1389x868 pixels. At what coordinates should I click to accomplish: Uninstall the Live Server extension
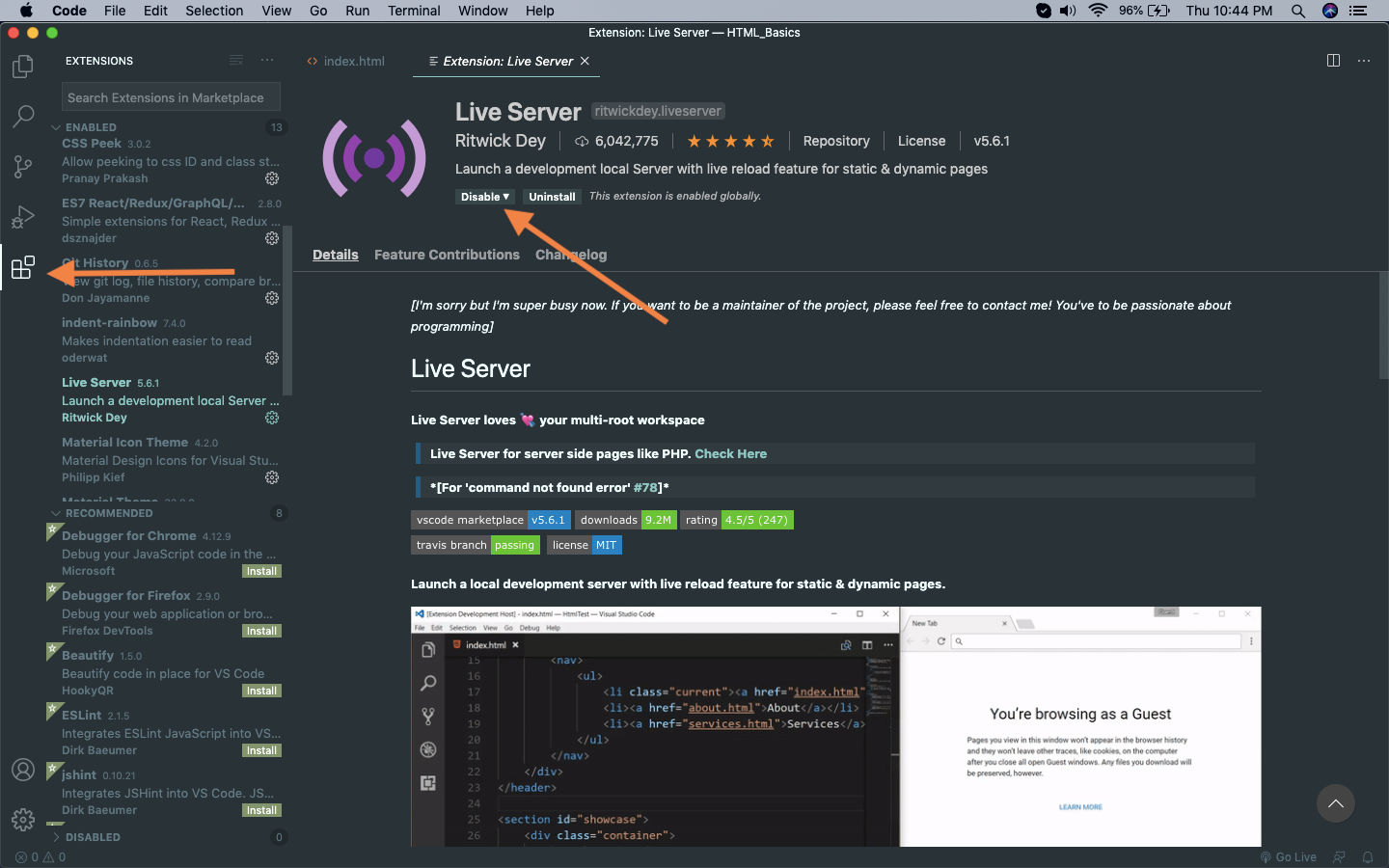click(x=552, y=196)
